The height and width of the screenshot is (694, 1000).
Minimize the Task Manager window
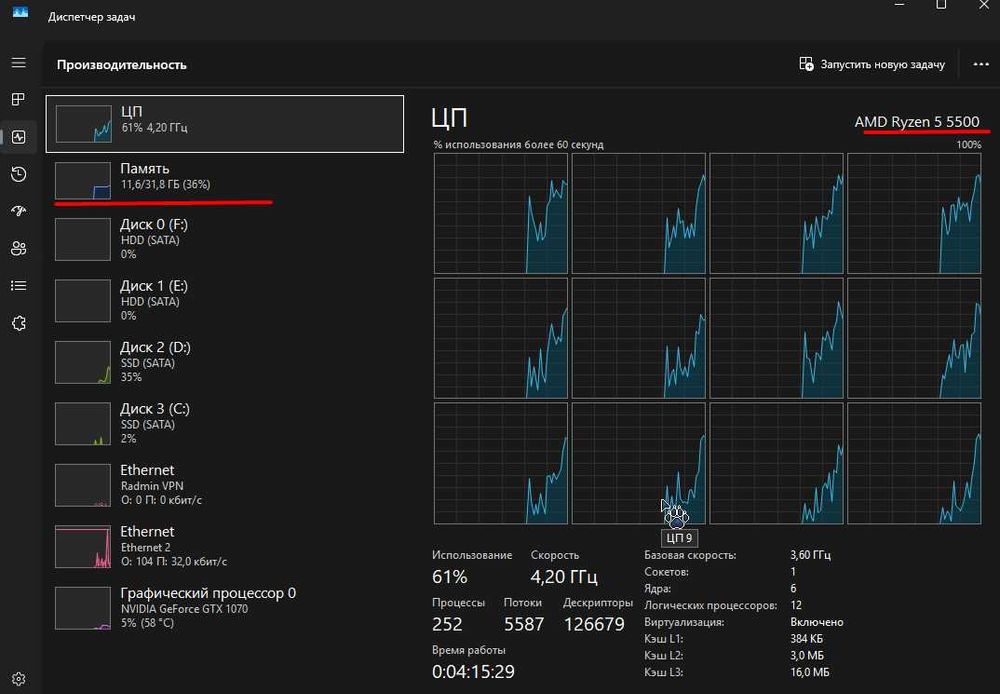pos(899,5)
